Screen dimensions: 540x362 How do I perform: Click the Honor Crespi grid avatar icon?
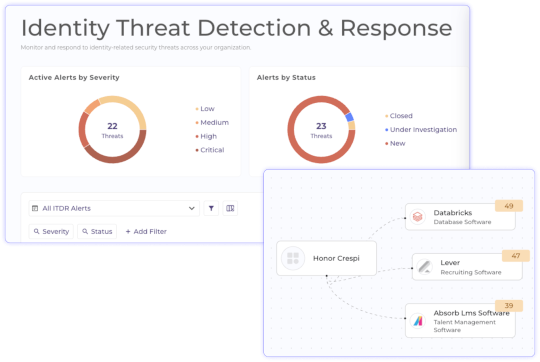(293, 258)
